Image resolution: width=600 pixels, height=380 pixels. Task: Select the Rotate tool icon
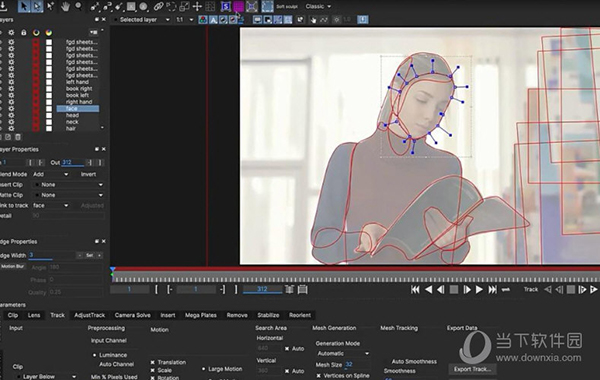point(171,7)
